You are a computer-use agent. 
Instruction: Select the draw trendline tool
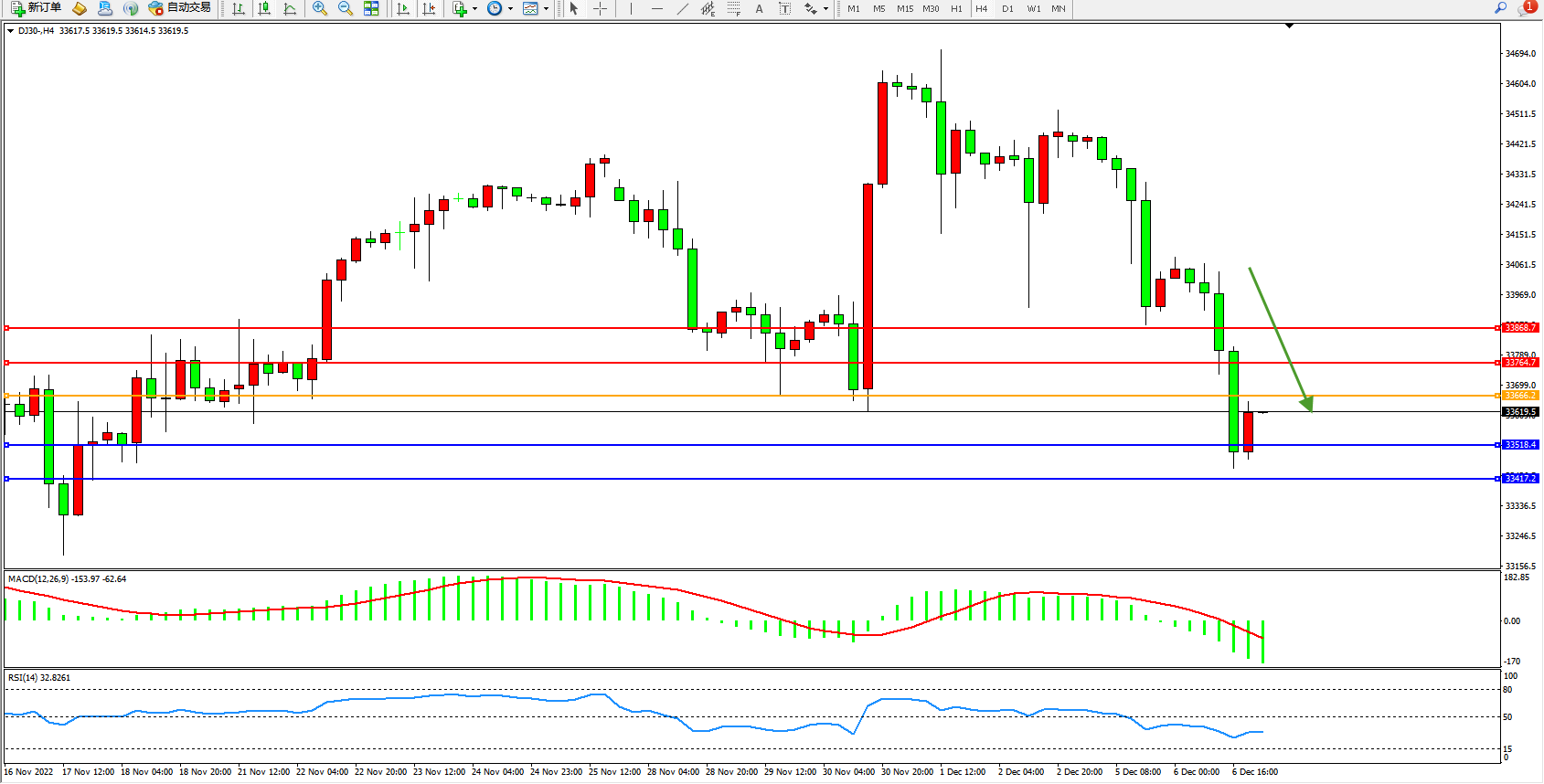click(682, 8)
